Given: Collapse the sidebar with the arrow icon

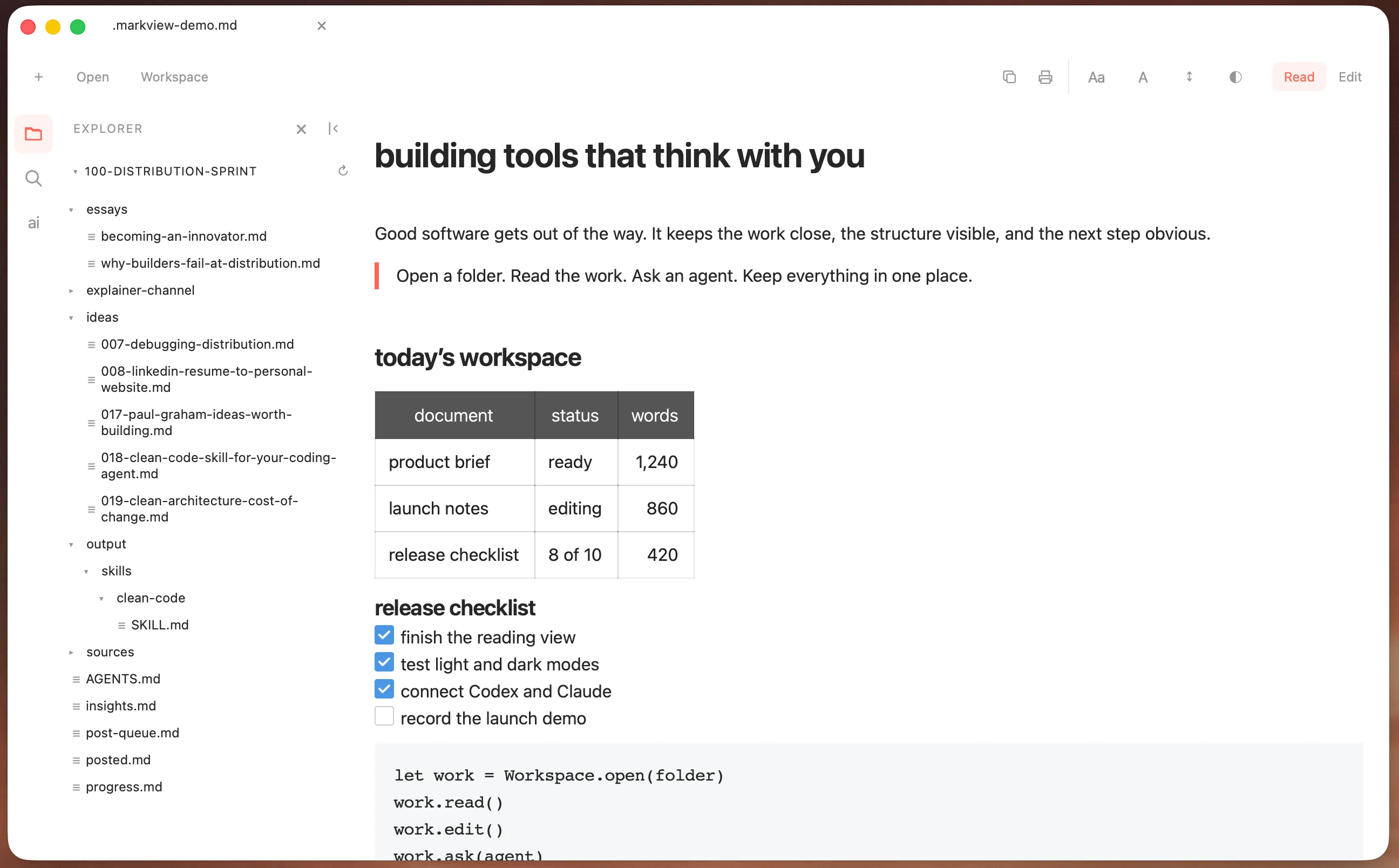Looking at the screenshot, I should coord(334,128).
